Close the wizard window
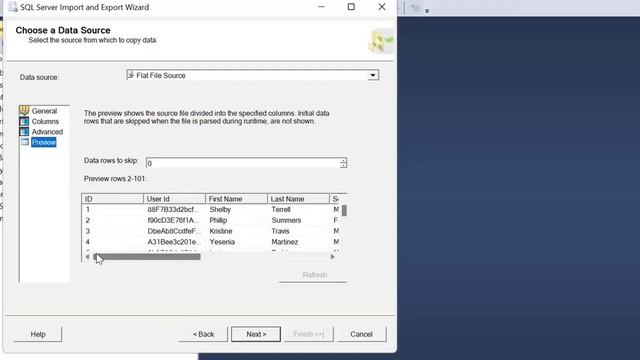 382,7
